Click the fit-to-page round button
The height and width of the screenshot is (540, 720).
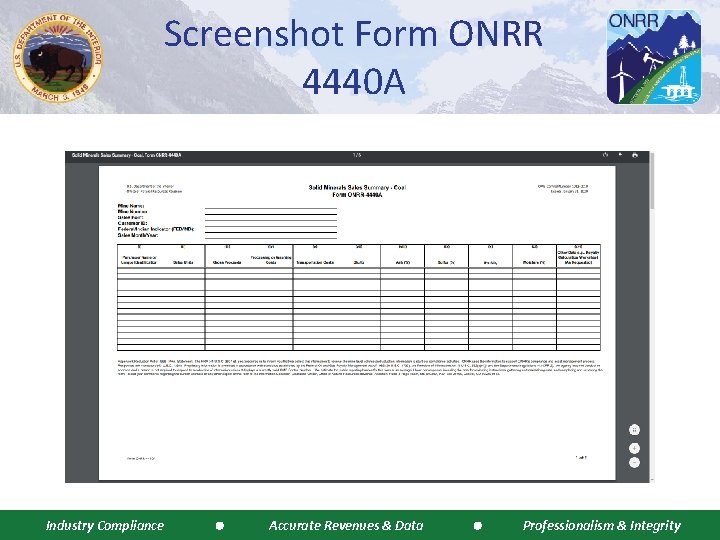pyautogui.click(x=634, y=430)
